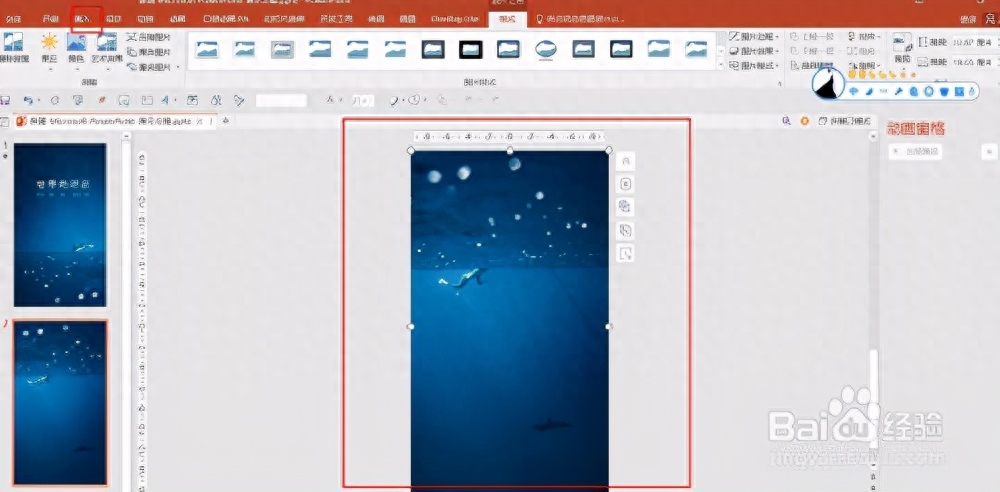Screen dimensions: 1000x492
Task: Select the first slide thumbnail
Action: point(60,225)
